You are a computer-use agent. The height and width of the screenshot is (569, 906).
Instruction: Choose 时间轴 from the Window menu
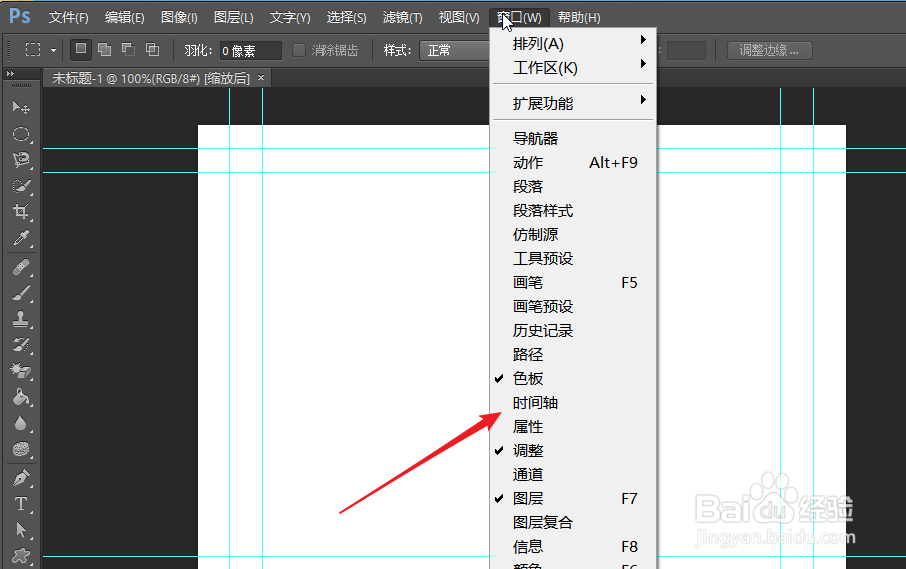click(573, 403)
